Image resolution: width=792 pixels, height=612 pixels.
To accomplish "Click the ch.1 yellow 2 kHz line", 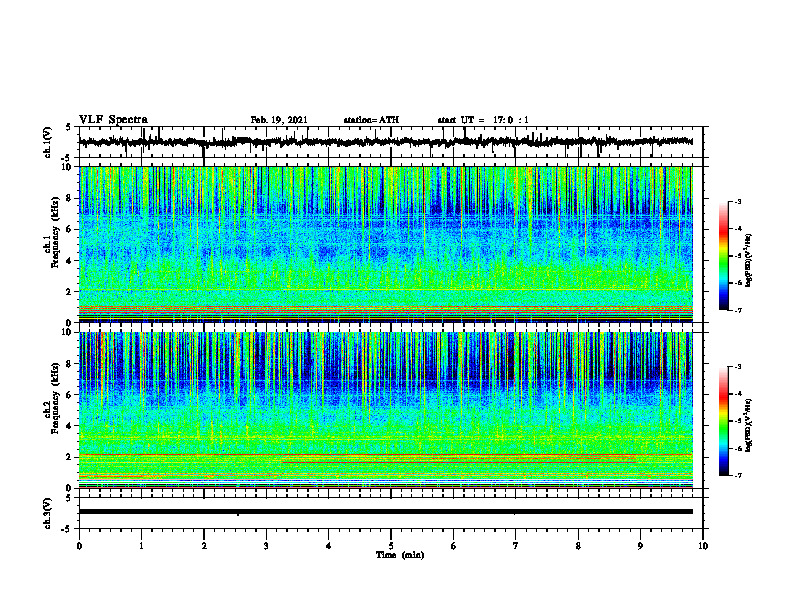I will pyautogui.click(x=386, y=289).
